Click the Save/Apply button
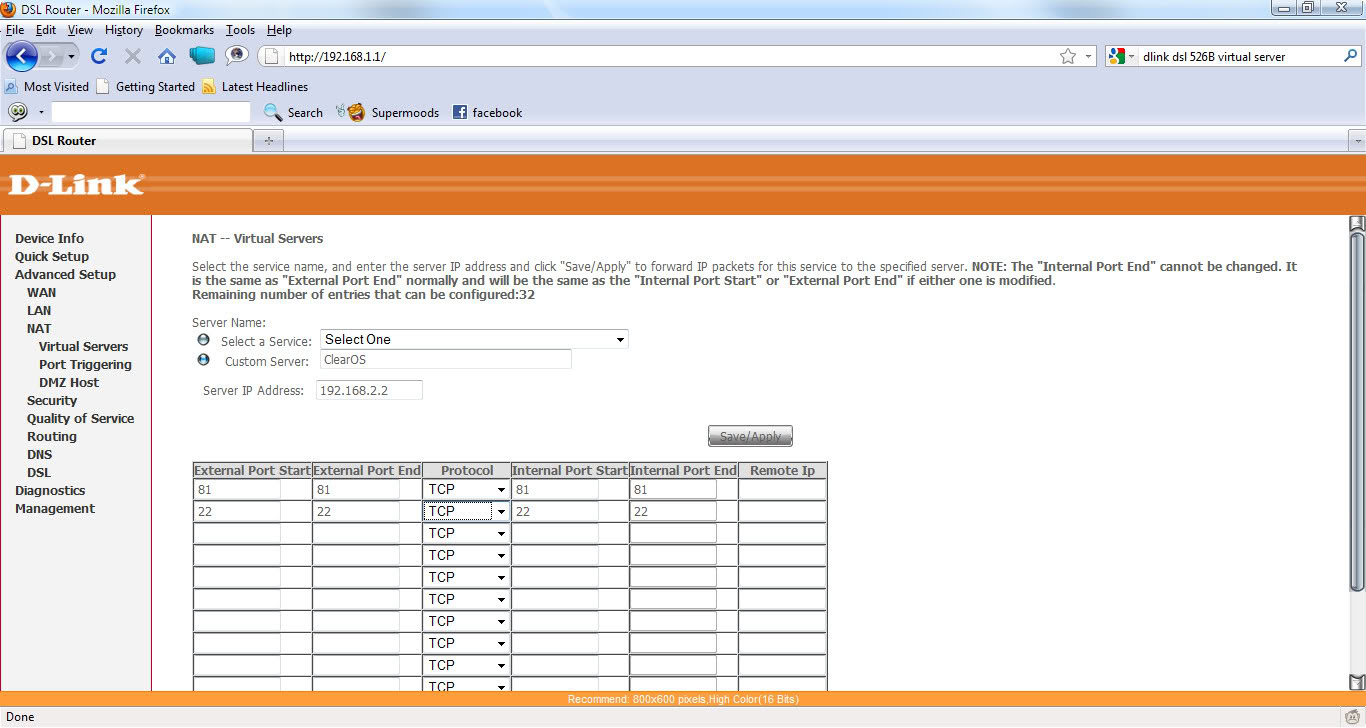The image size is (1366, 728). [x=749, y=436]
